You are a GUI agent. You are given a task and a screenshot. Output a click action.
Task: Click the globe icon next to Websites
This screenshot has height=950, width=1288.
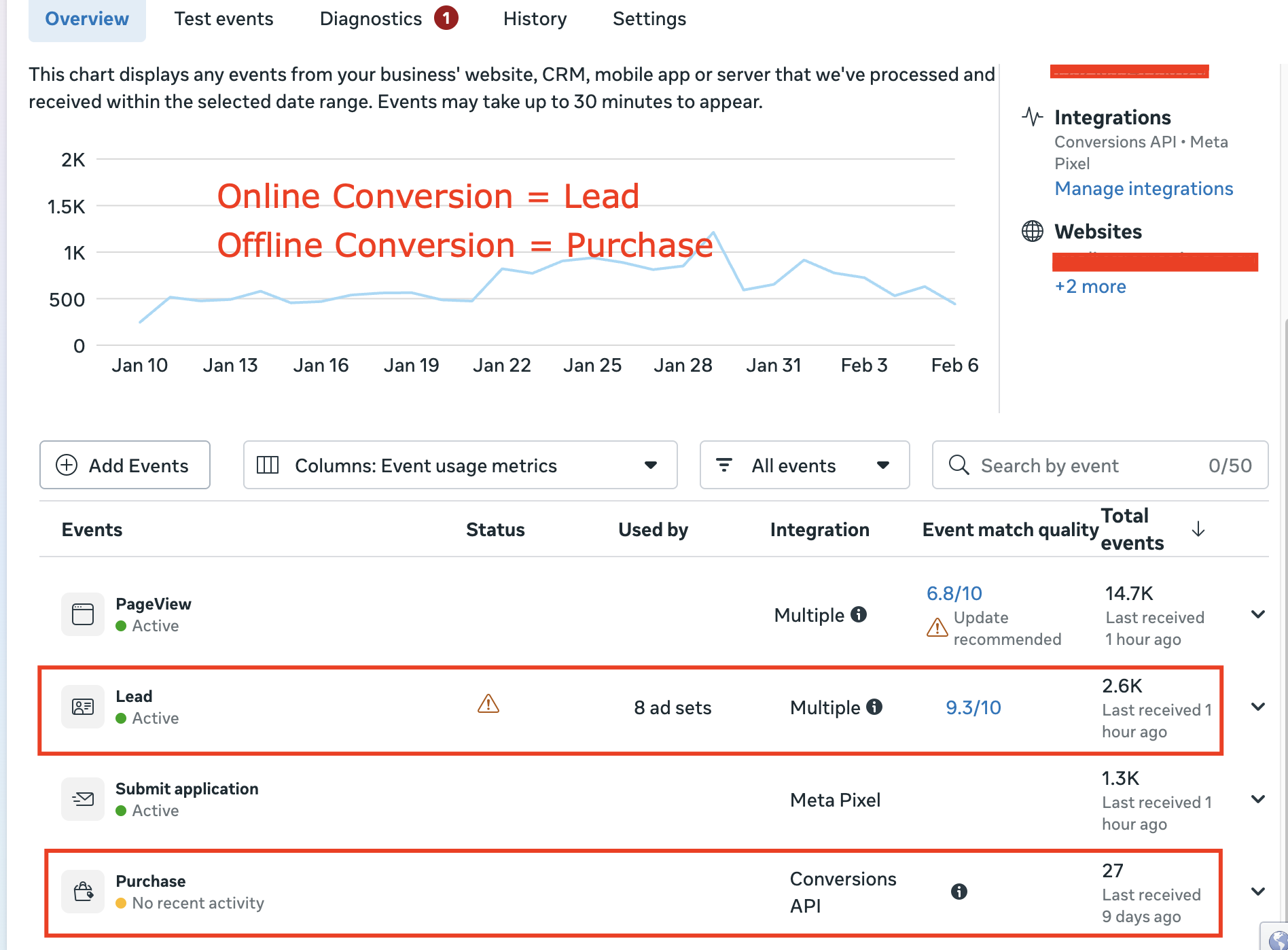click(x=1032, y=231)
